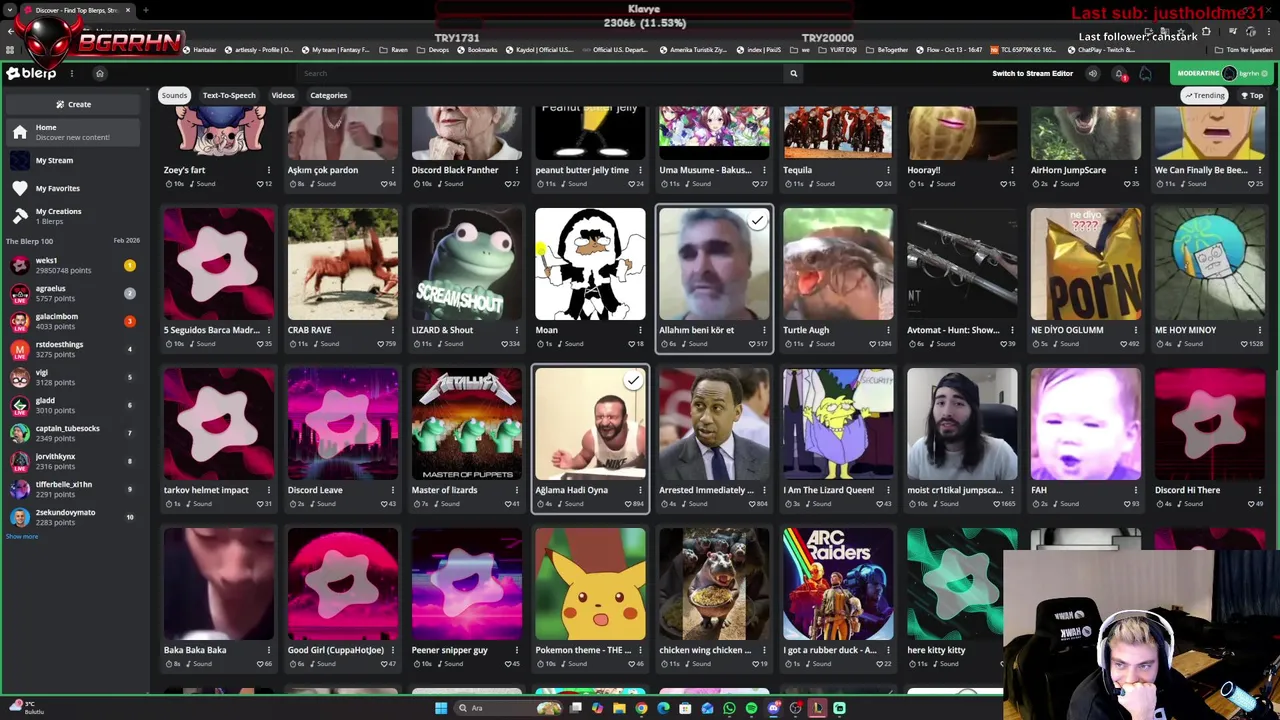Image resolution: width=1280 pixels, height=720 pixels.
Task: Open 2sekundovymato leaderboard entry
Action: 72,517
